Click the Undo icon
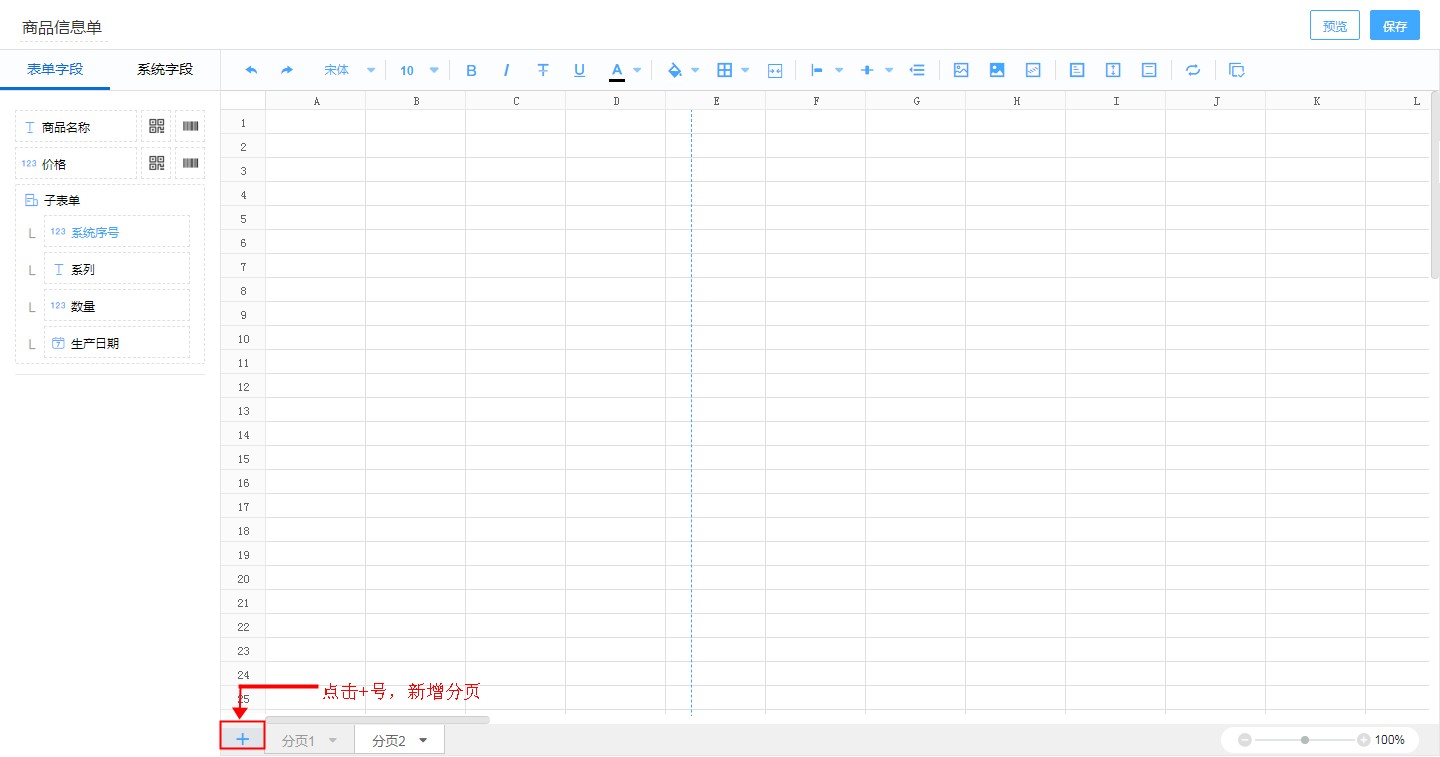The width and height of the screenshot is (1440, 757). coord(251,70)
